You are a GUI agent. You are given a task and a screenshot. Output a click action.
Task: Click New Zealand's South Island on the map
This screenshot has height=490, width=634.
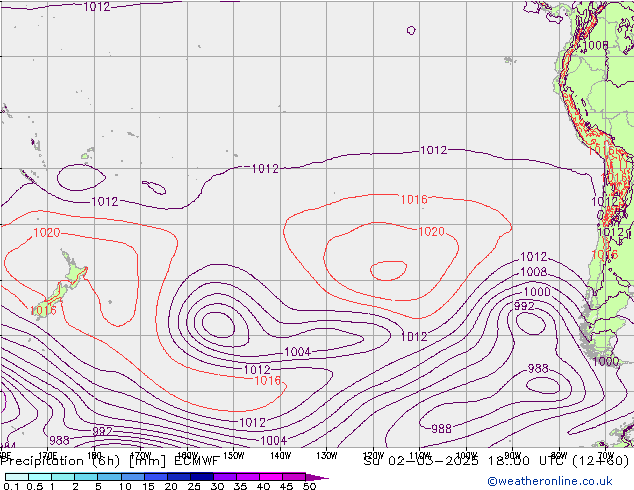(52, 299)
